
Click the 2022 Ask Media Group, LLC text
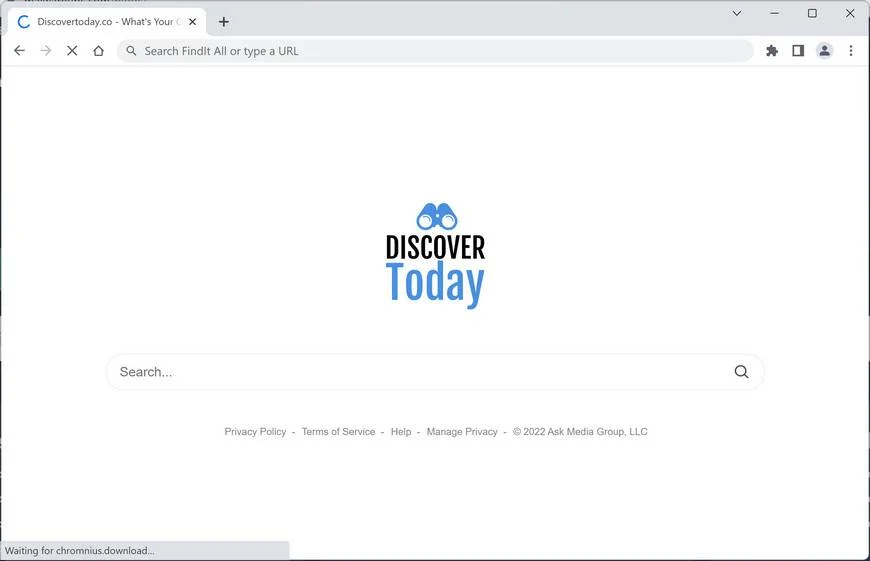pos(580,432)
